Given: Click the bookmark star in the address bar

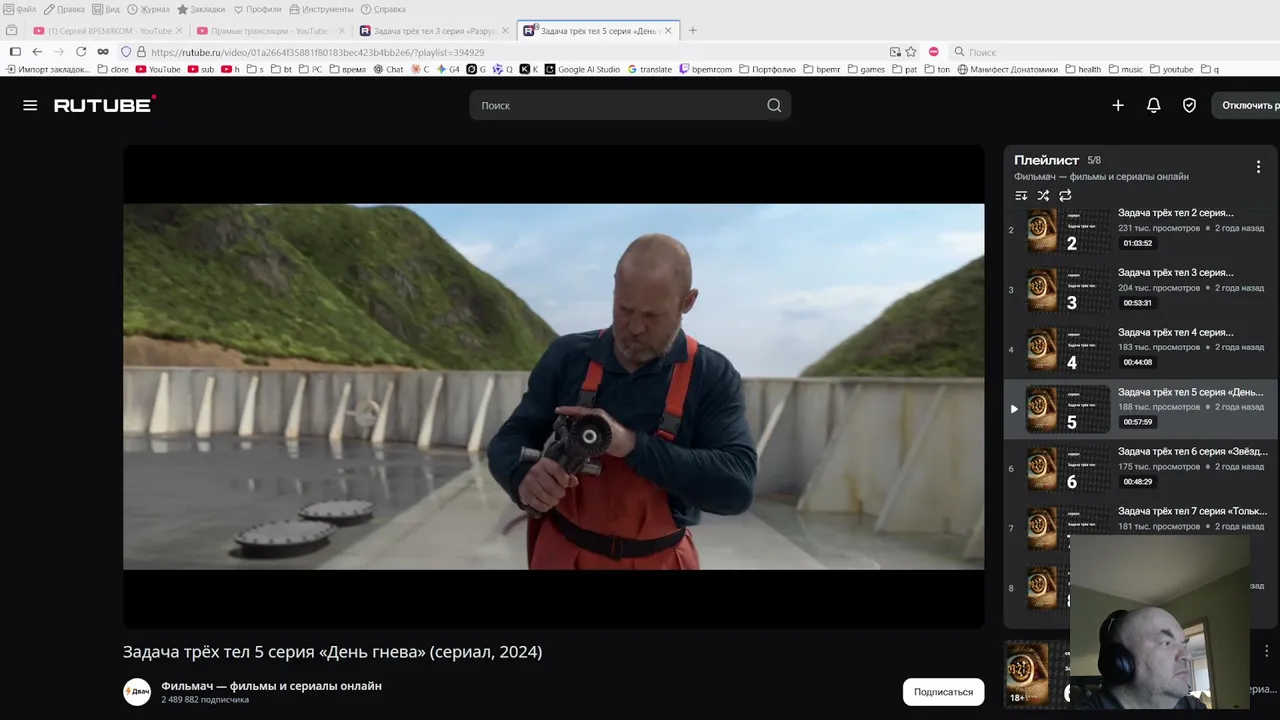Looking at the screenshot, I should click(x=911, y=52).
